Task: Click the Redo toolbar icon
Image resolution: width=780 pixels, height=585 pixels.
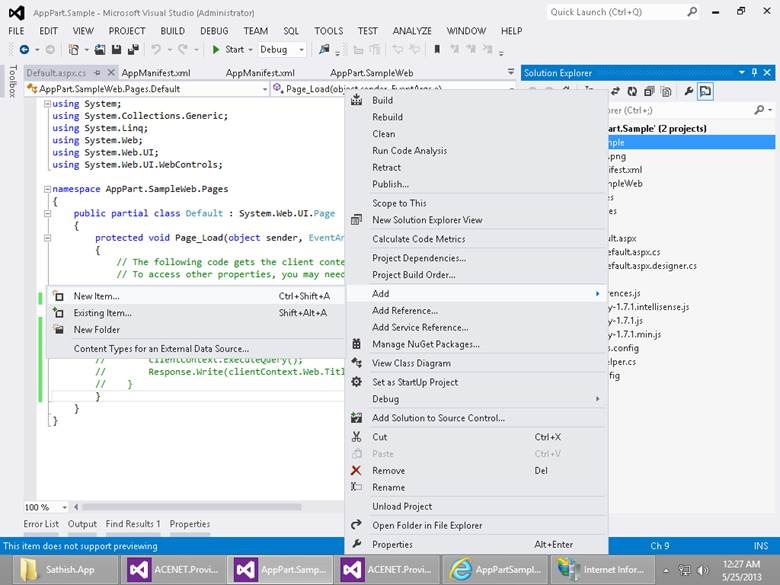Action: [183, 49]
